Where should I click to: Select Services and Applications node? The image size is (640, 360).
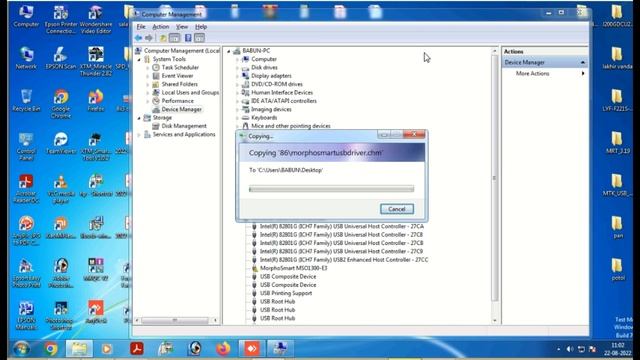tap(184, 134)
